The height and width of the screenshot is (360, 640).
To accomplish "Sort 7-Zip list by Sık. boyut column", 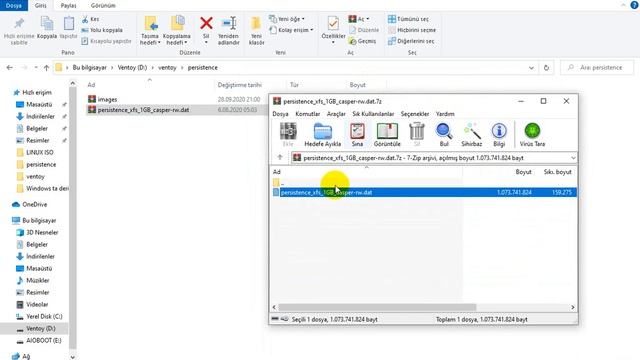I will coord(557,172).
